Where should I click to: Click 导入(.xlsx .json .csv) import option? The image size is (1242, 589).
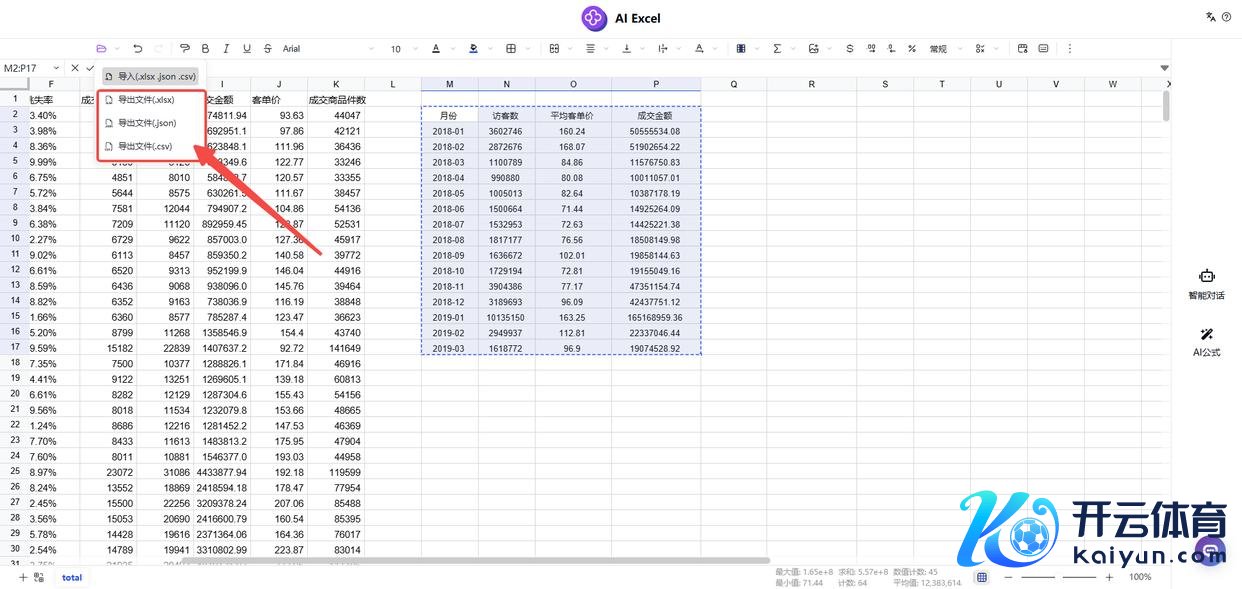tap(152, 75)
